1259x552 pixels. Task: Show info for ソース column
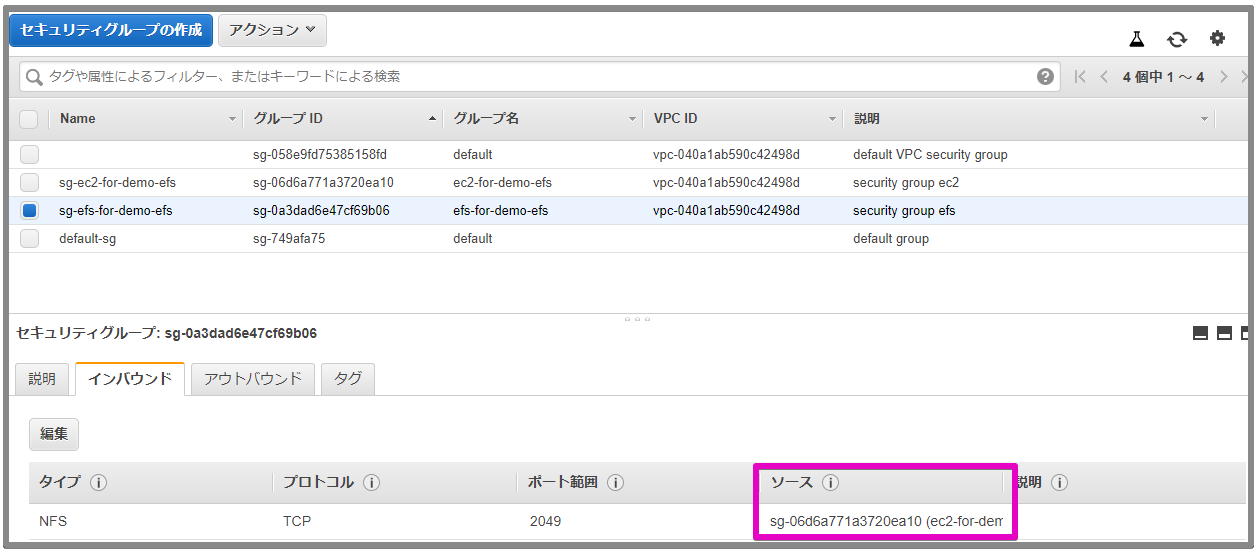830,482
